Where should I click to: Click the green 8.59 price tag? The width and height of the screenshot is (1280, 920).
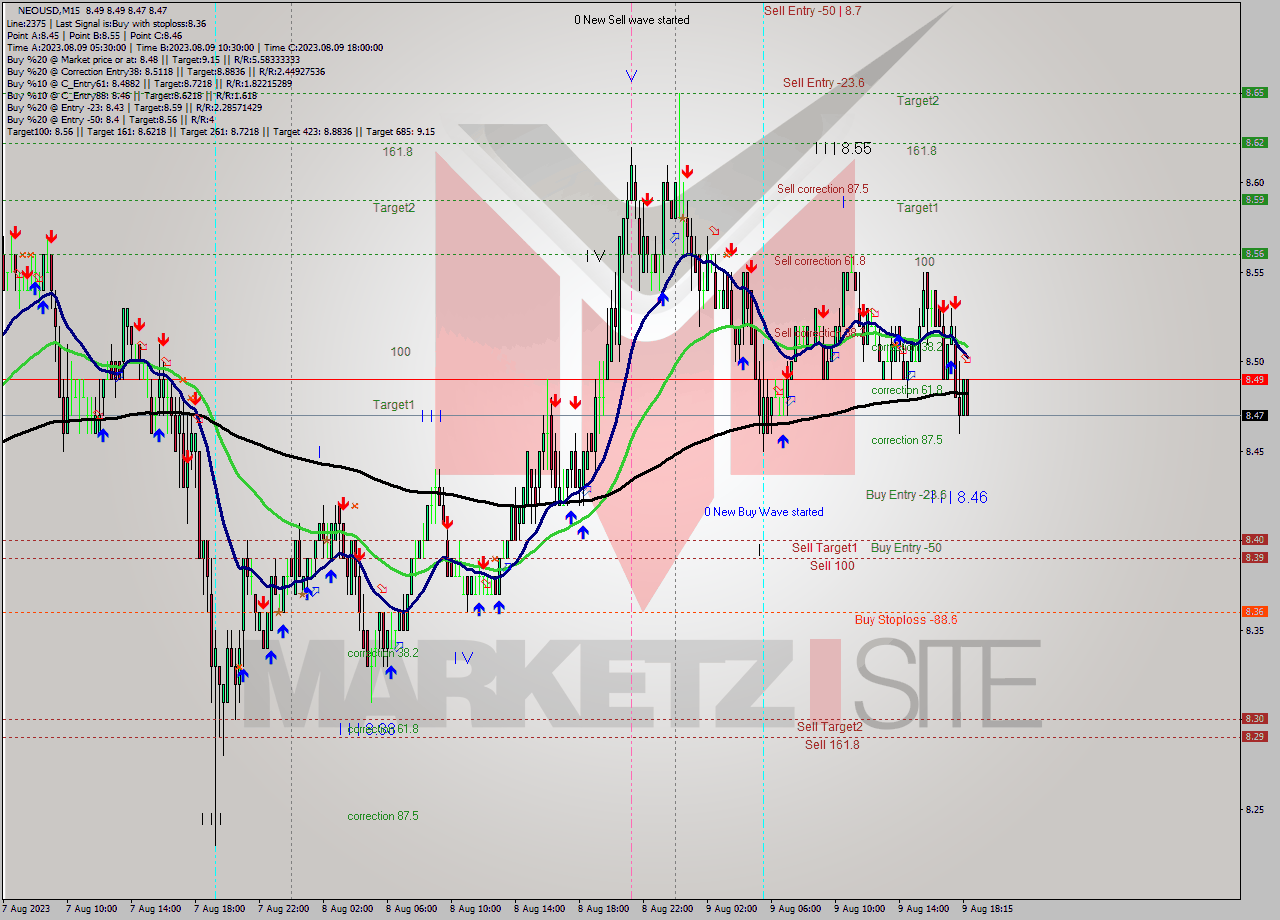point(1254,200)
